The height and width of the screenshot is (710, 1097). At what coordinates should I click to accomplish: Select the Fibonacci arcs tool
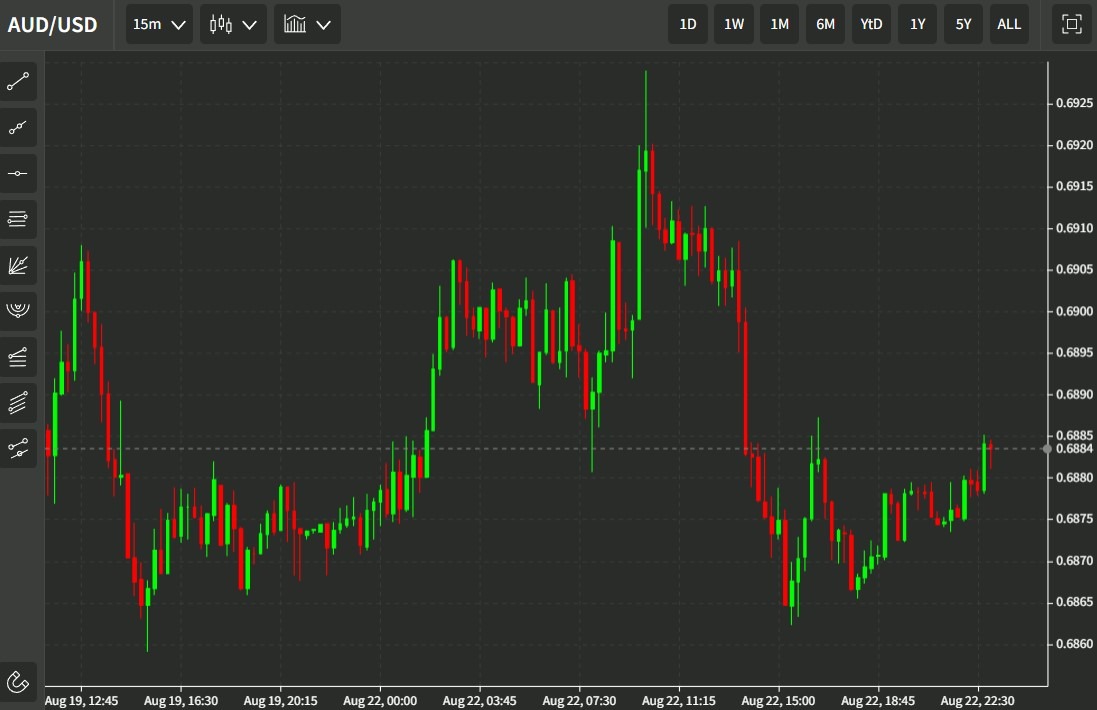click(20, 311)
